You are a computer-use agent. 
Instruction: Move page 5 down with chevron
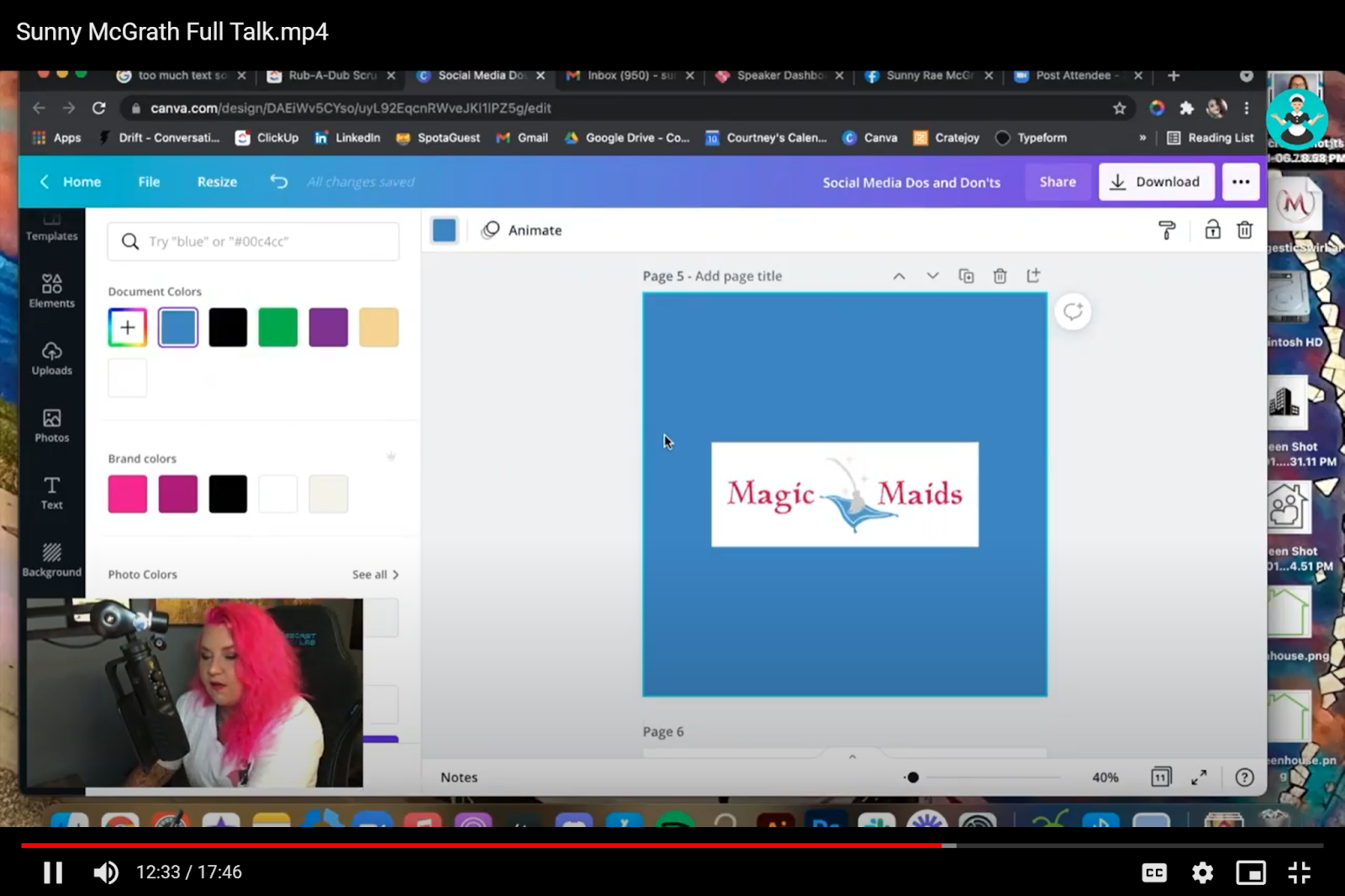tap(932, 276)
